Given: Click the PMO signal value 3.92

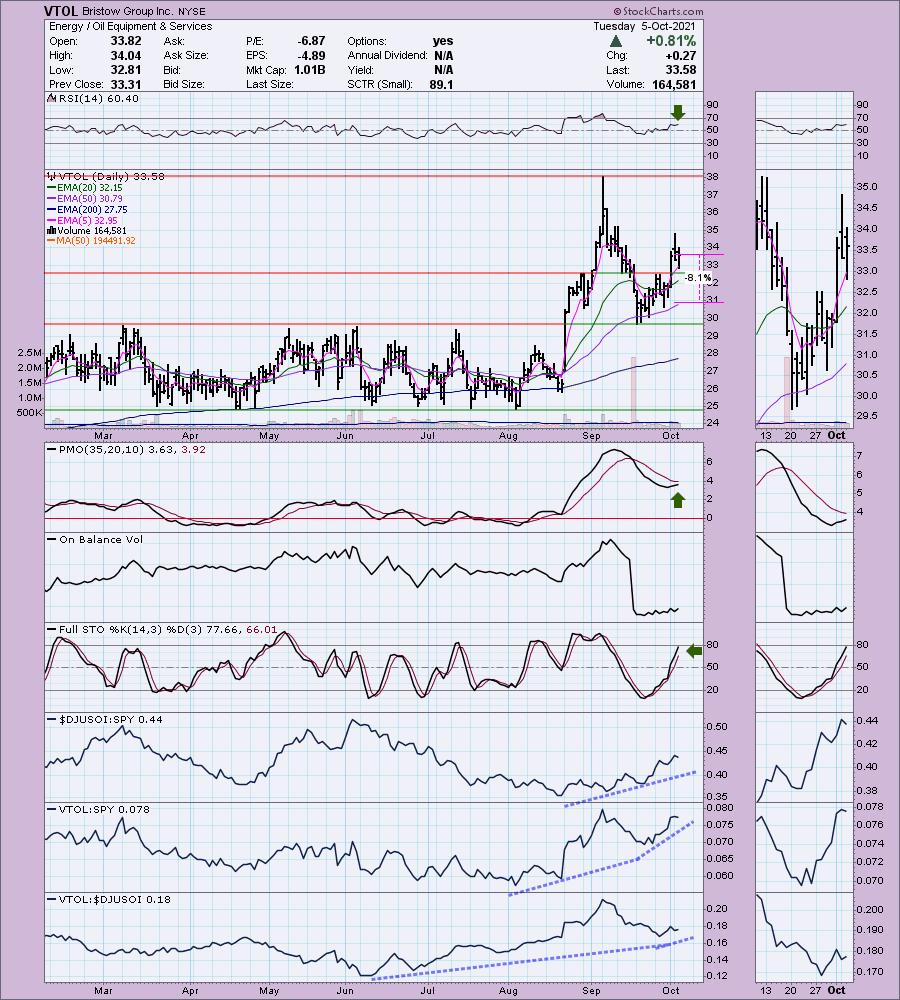Looking at the screenshot, I should (194, 449).
